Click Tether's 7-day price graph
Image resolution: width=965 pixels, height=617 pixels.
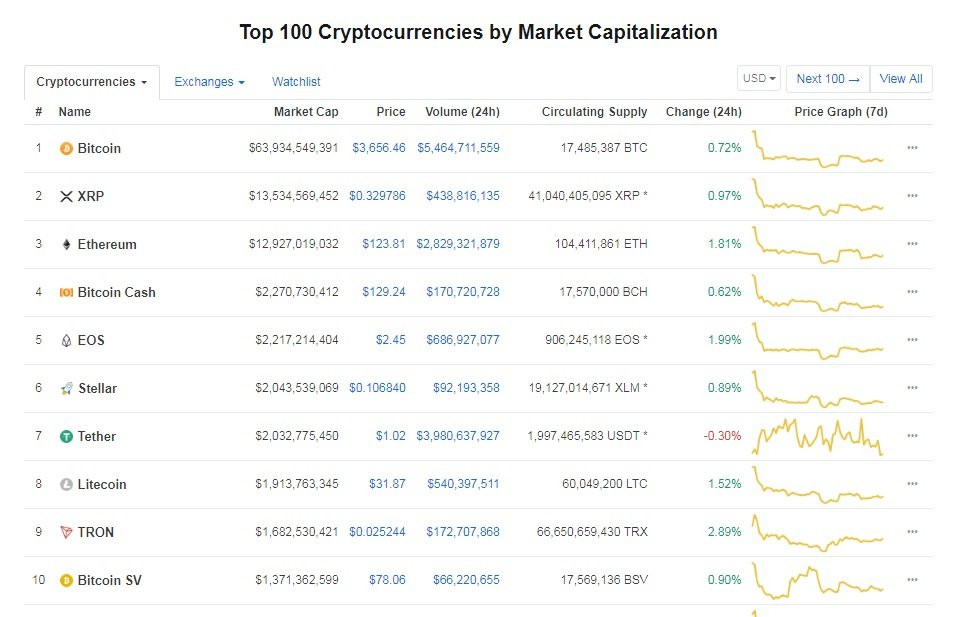[817, 436]
